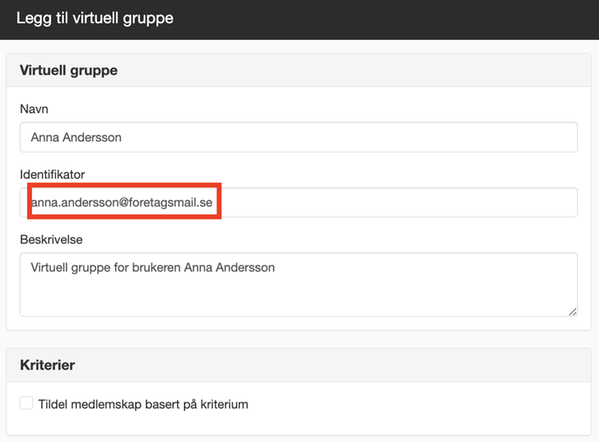Click the Beskrivelse resize handle
The width and height of the screenshot is (599, 442).
click(572, 312)
